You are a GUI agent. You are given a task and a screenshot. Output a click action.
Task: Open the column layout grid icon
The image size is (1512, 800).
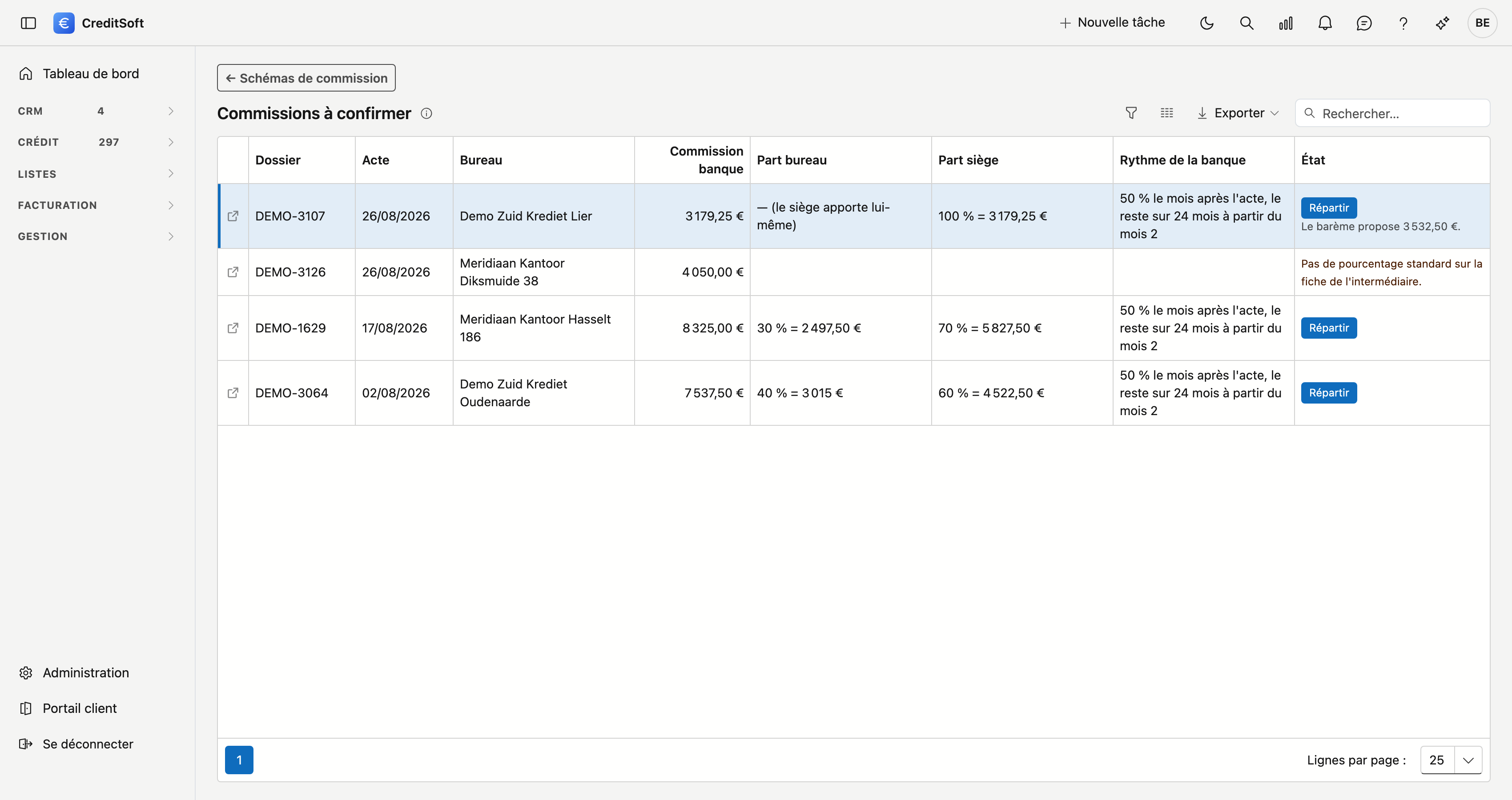(1167, 112)
